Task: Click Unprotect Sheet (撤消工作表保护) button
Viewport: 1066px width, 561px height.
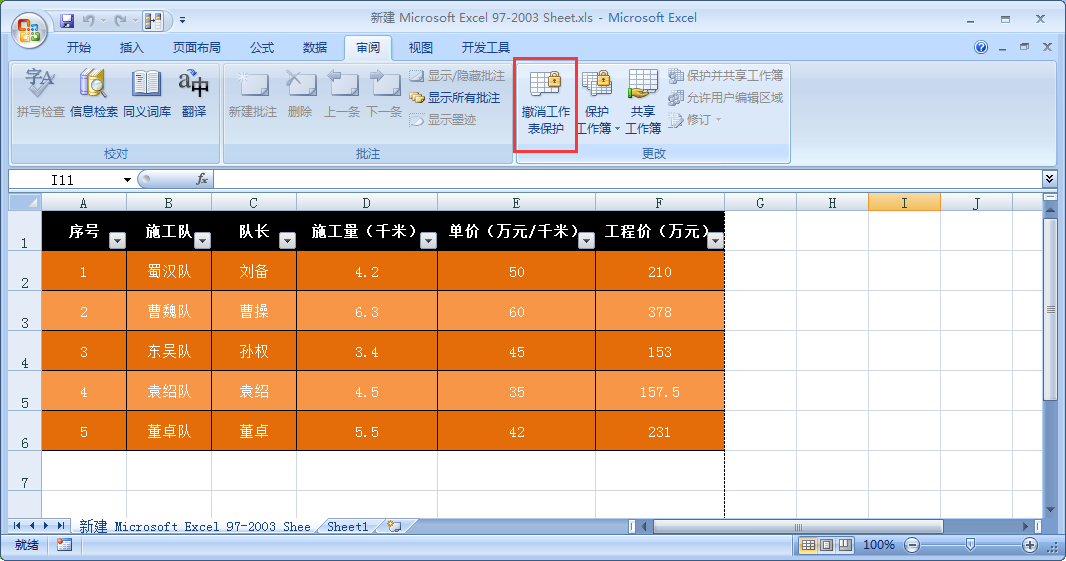Action: click(545, 103)
